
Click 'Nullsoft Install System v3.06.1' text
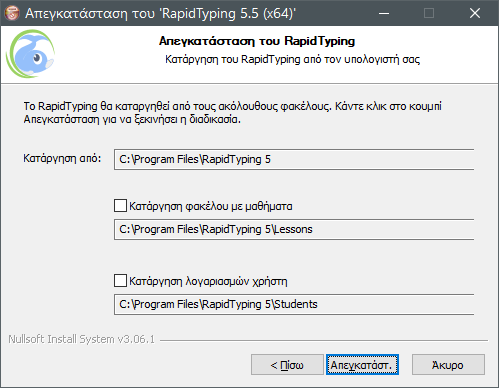[82, 339]
